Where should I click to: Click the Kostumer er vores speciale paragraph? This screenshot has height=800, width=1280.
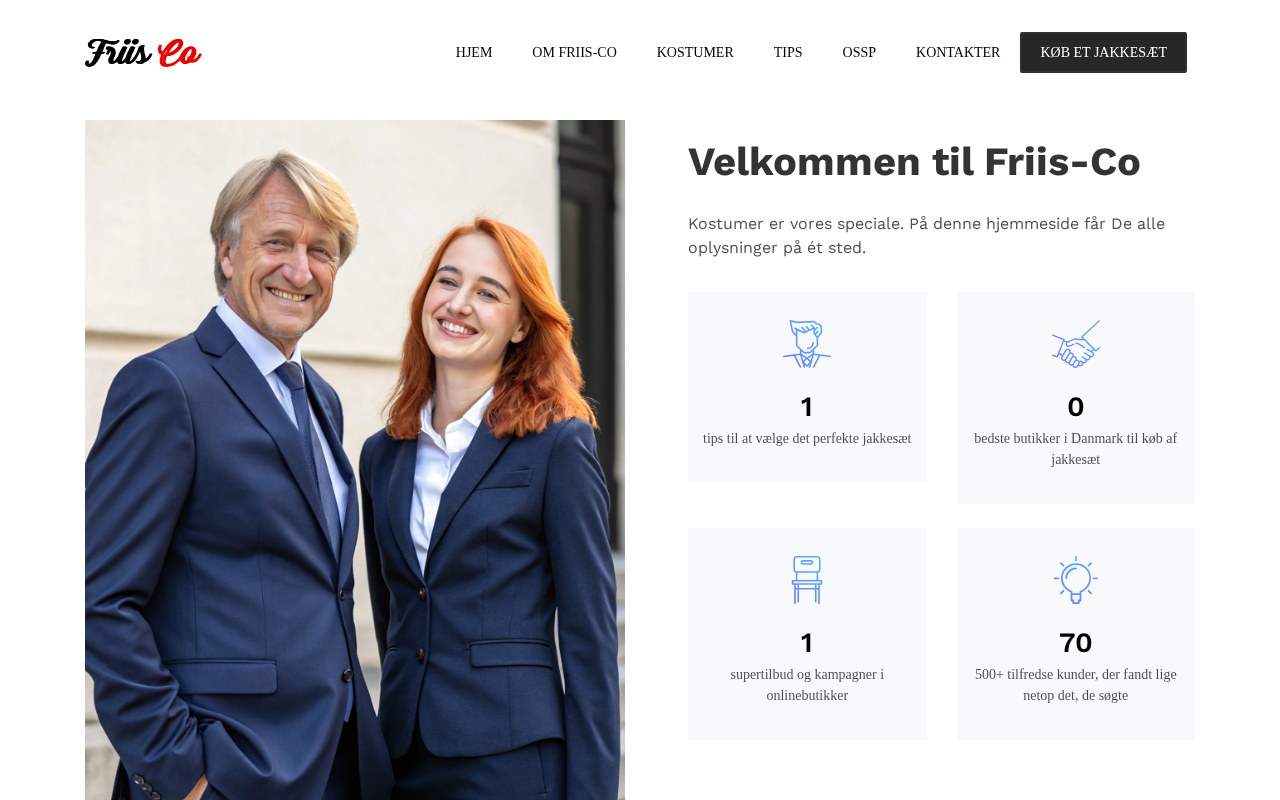tap(926, 236)
